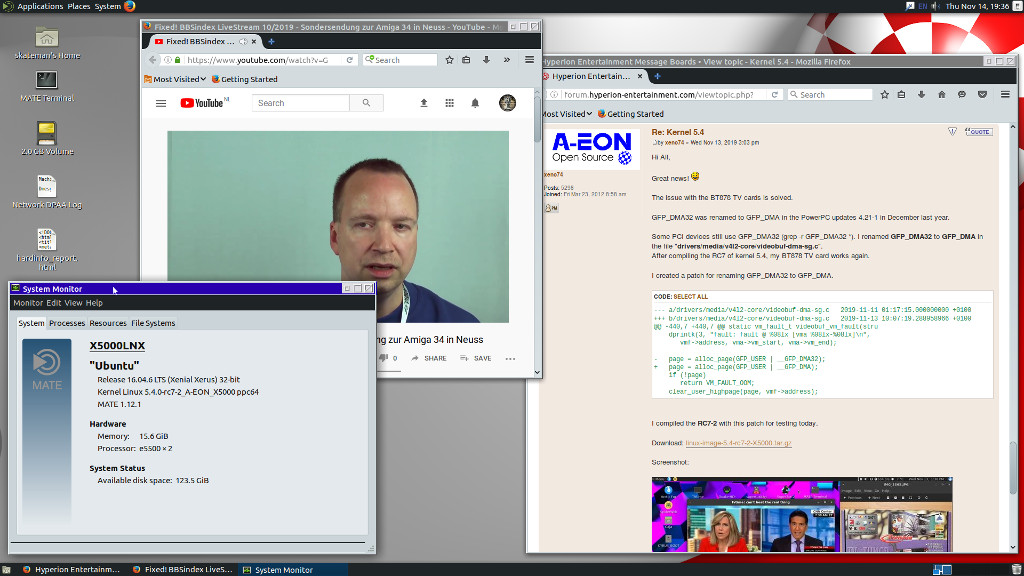Open Edit menu in System Monitor
Image resolution: width=1024 pixels, height=576 pixels.
point(54,303)
